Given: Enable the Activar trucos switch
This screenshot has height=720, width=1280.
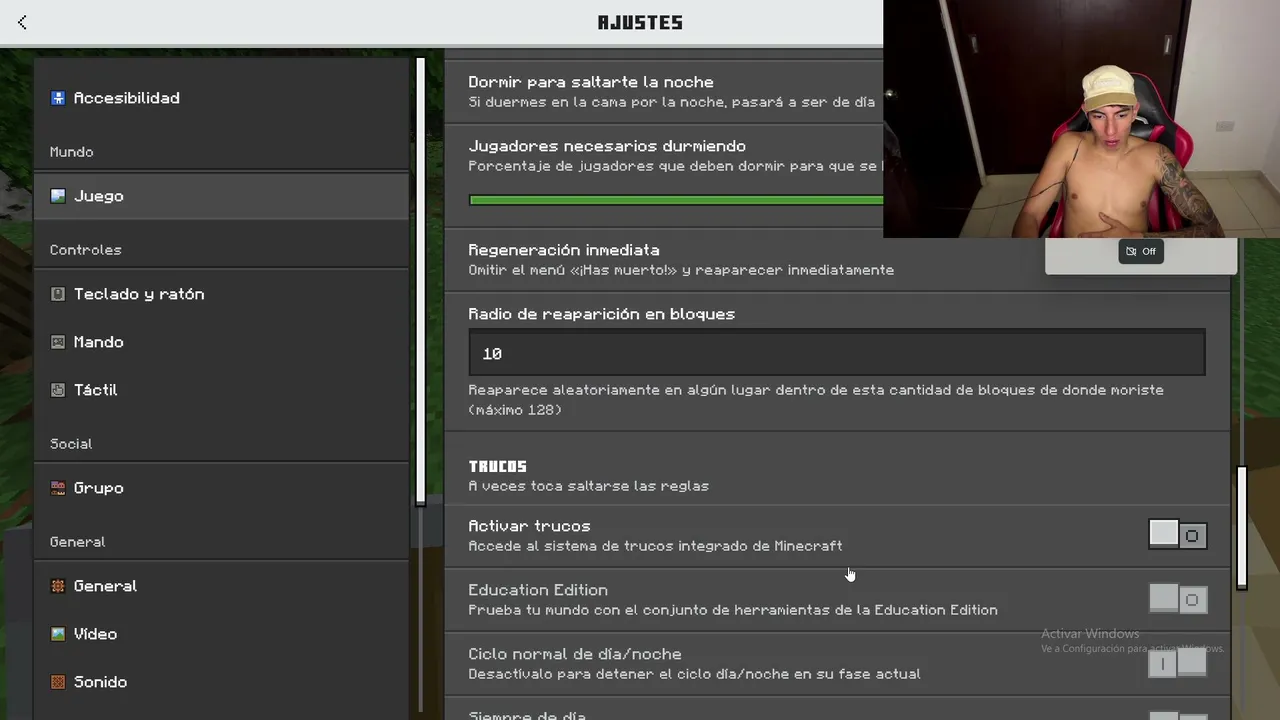Looking at the screenshot, I should click(1178, 535).
